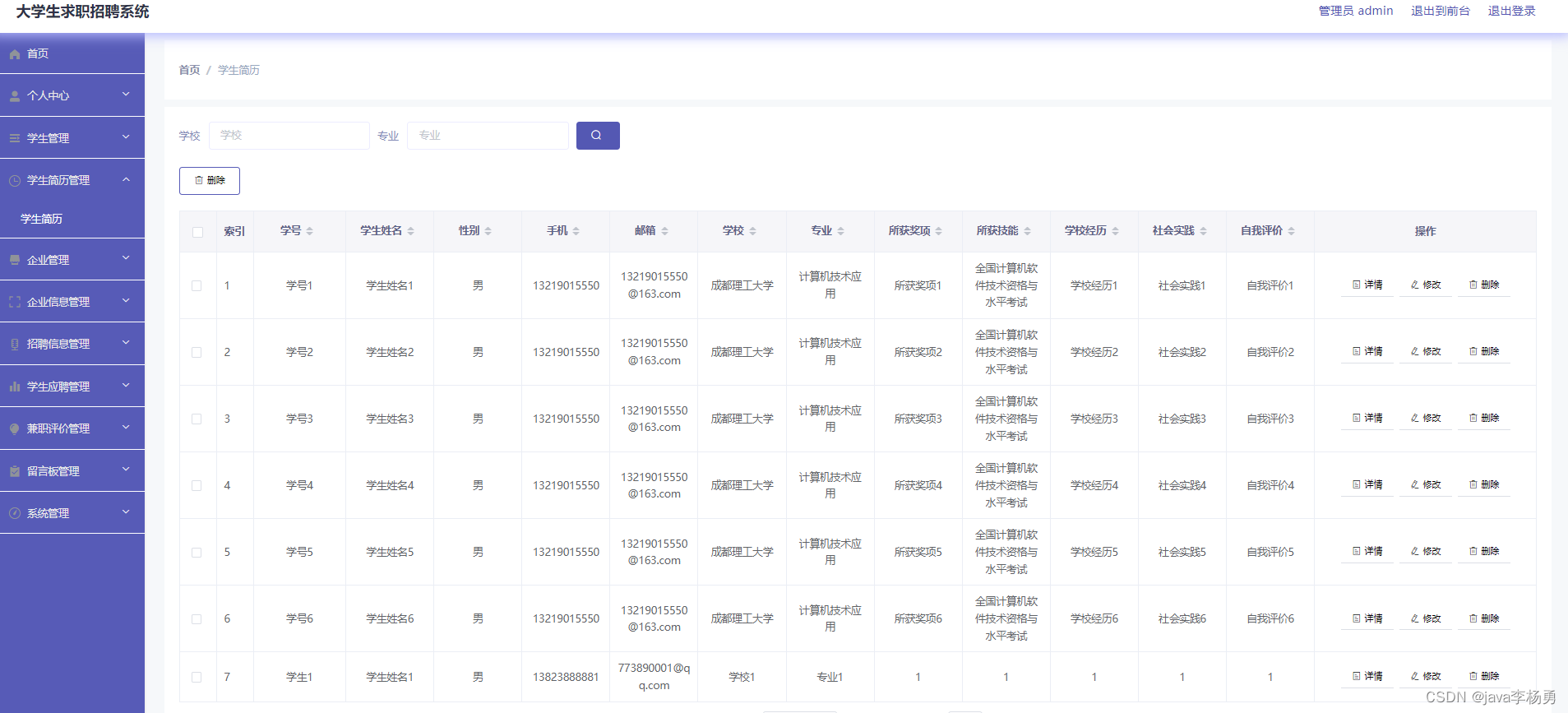Click the 773890001@qq.com email cell

654,677
